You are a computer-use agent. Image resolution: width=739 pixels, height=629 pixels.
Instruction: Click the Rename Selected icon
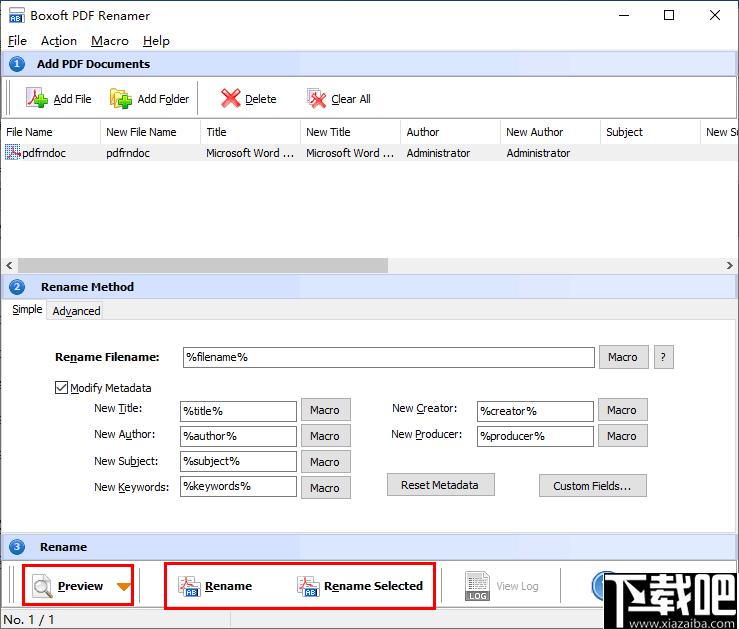308,586
